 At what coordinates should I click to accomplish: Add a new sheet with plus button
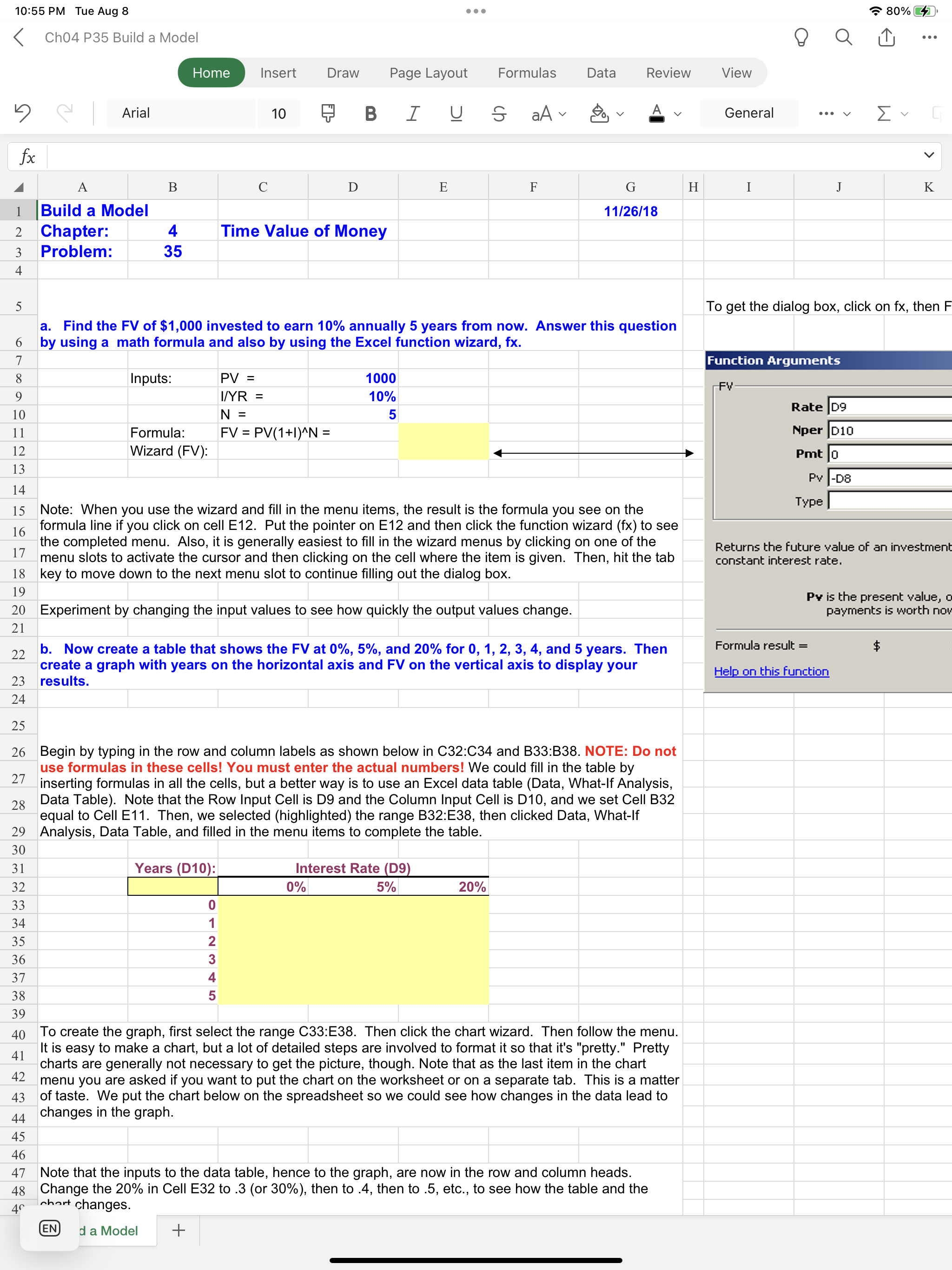[x=178, y=1230]
